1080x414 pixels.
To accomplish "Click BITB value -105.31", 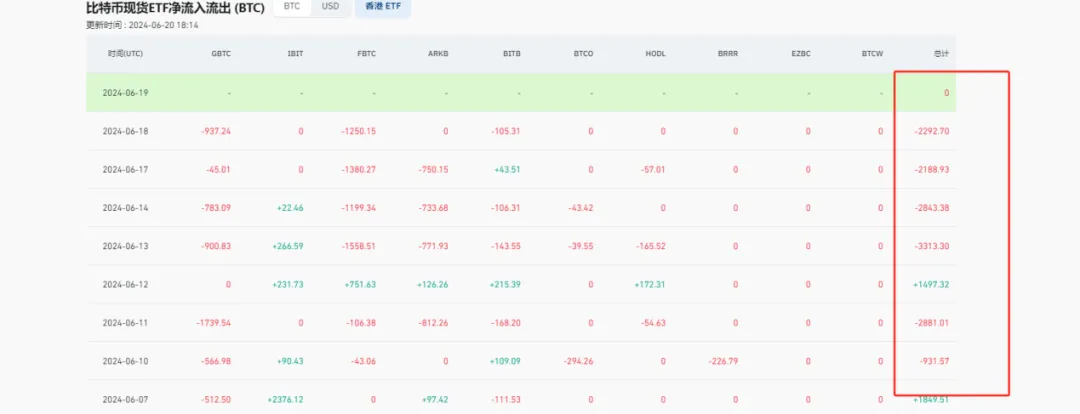I will pyautogui.click(x=506, y=131).
